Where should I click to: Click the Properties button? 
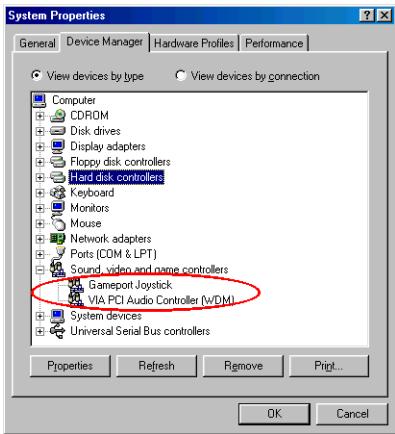[x=70, y=366]
